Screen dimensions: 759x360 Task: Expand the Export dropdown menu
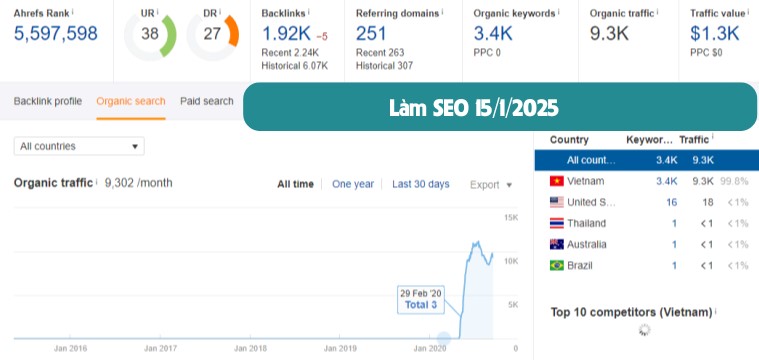(491, 185)
